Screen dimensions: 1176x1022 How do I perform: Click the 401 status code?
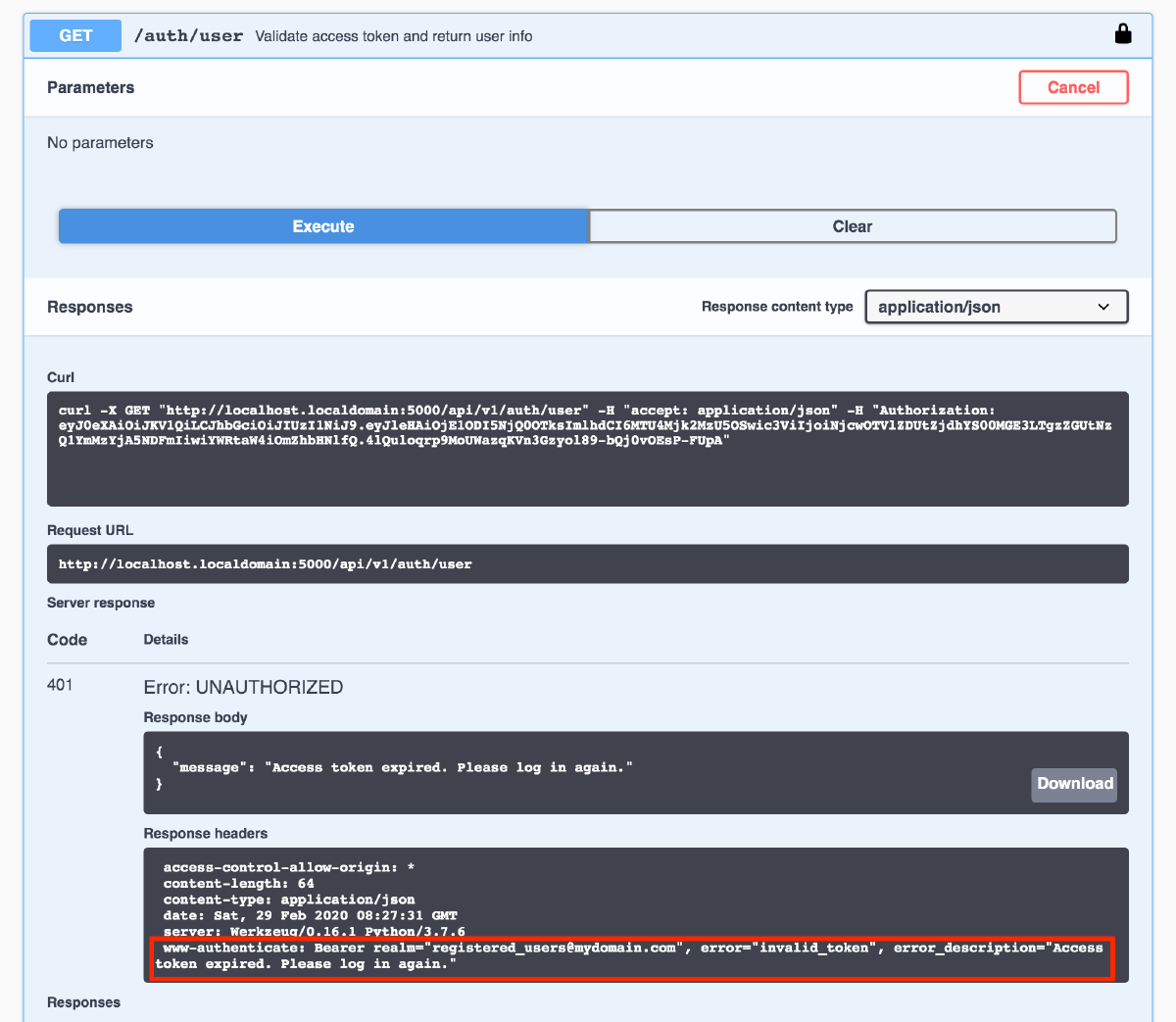pyautogui.click(x=60, y=685)
